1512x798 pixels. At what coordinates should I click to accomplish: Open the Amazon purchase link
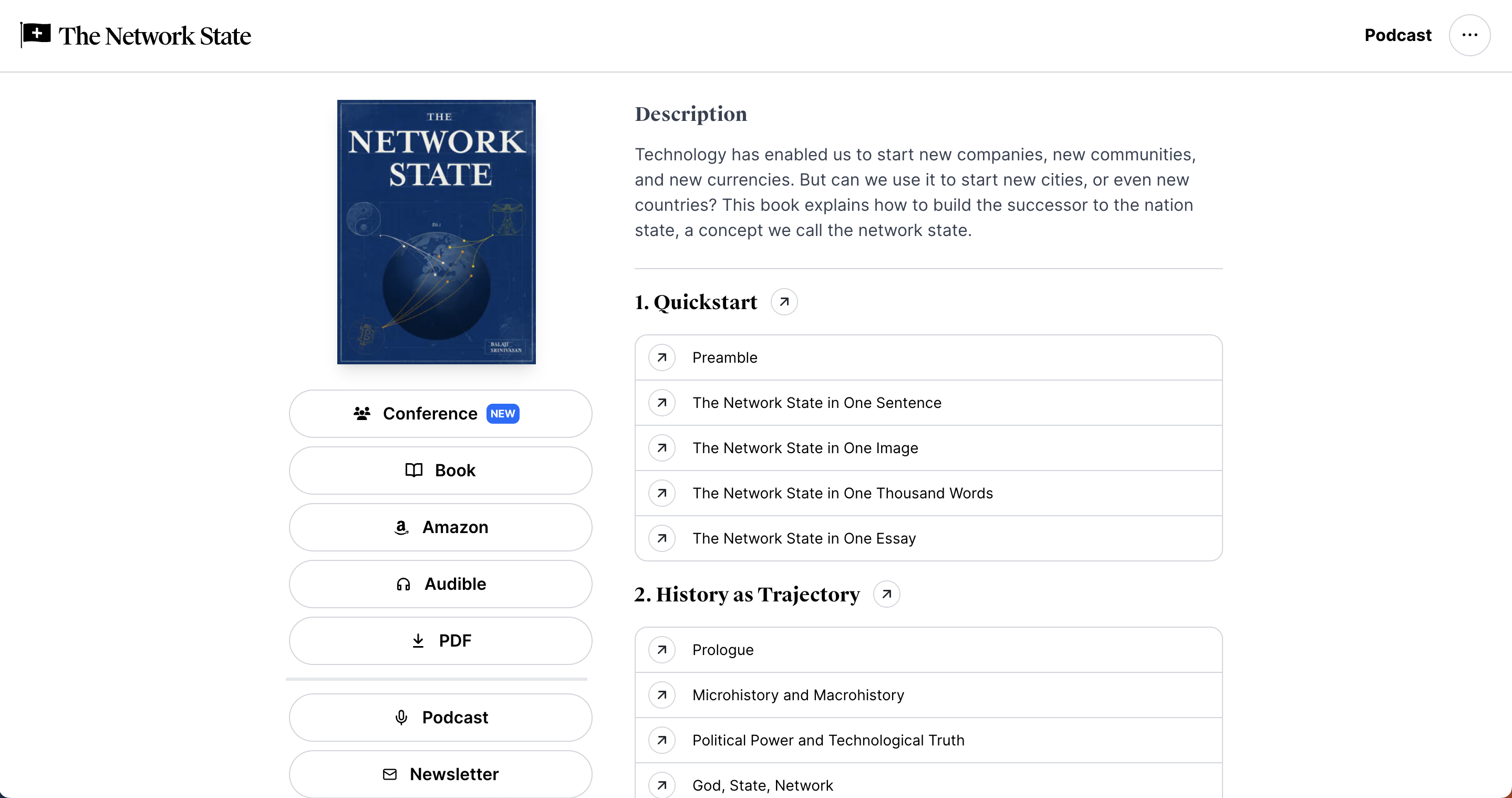pyautogui.click(x=440, y=527)
